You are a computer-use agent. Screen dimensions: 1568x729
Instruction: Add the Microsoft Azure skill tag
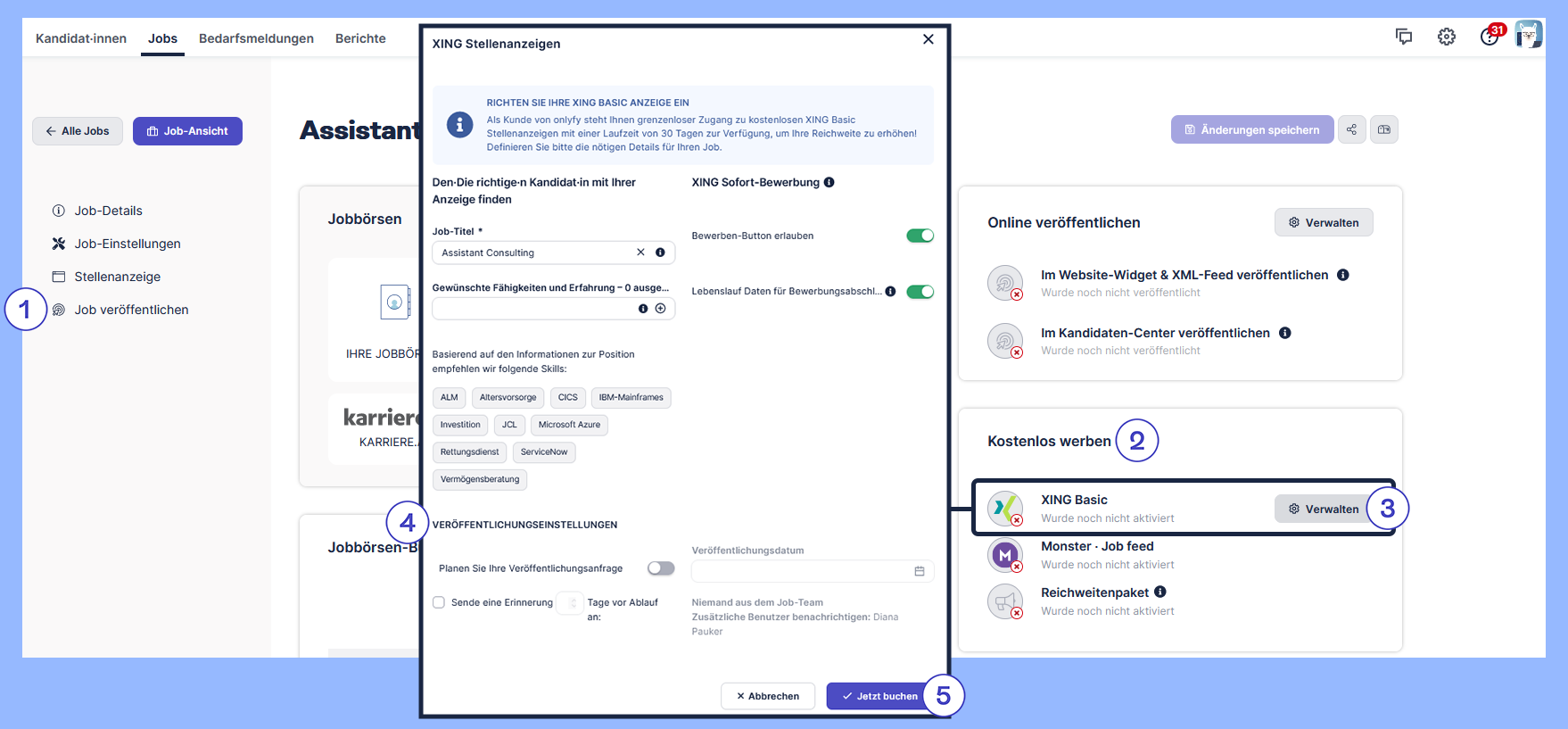(569, 425)
